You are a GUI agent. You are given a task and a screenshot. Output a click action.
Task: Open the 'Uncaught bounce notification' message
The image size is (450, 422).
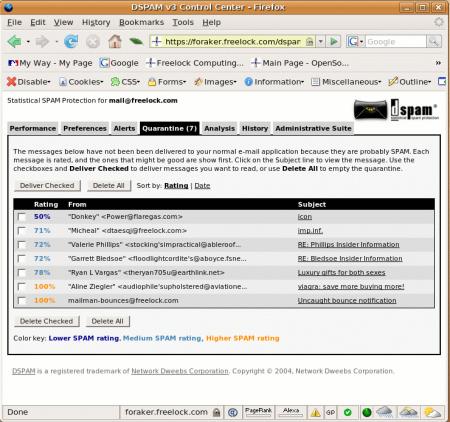click(x=347, y=301)
